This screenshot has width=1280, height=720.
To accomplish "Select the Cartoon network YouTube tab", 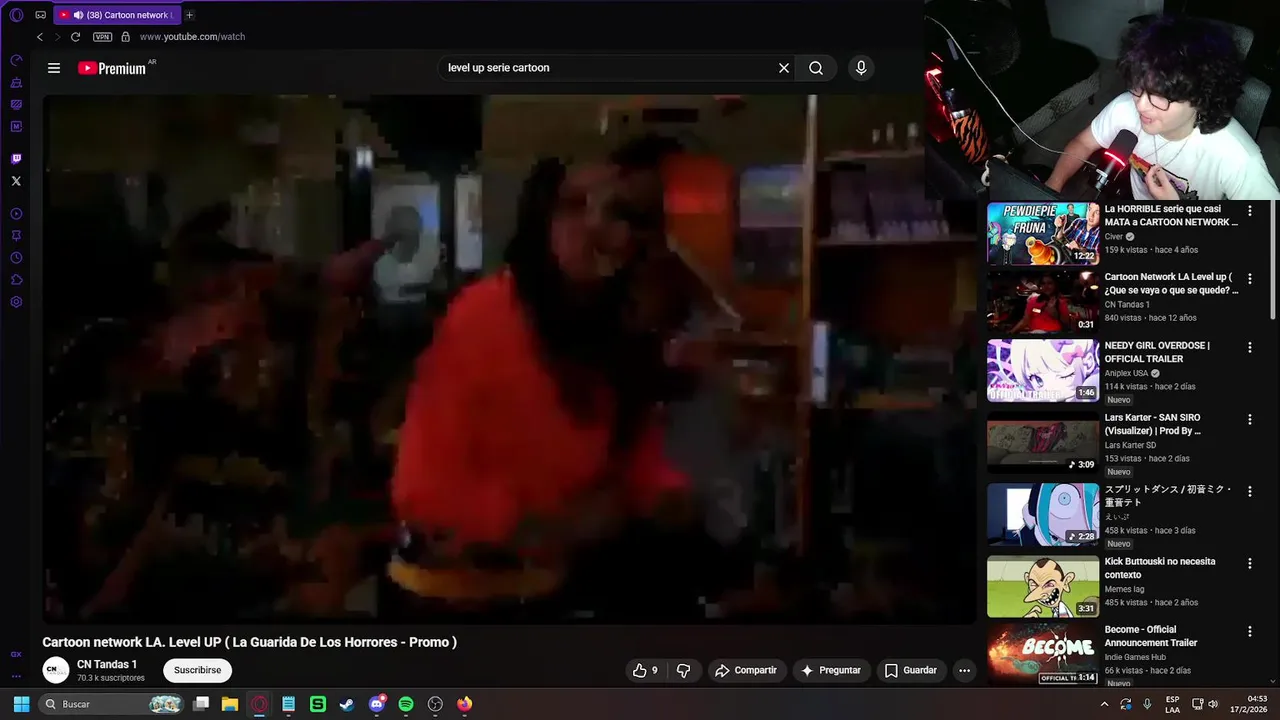I will tap(115, 15).
